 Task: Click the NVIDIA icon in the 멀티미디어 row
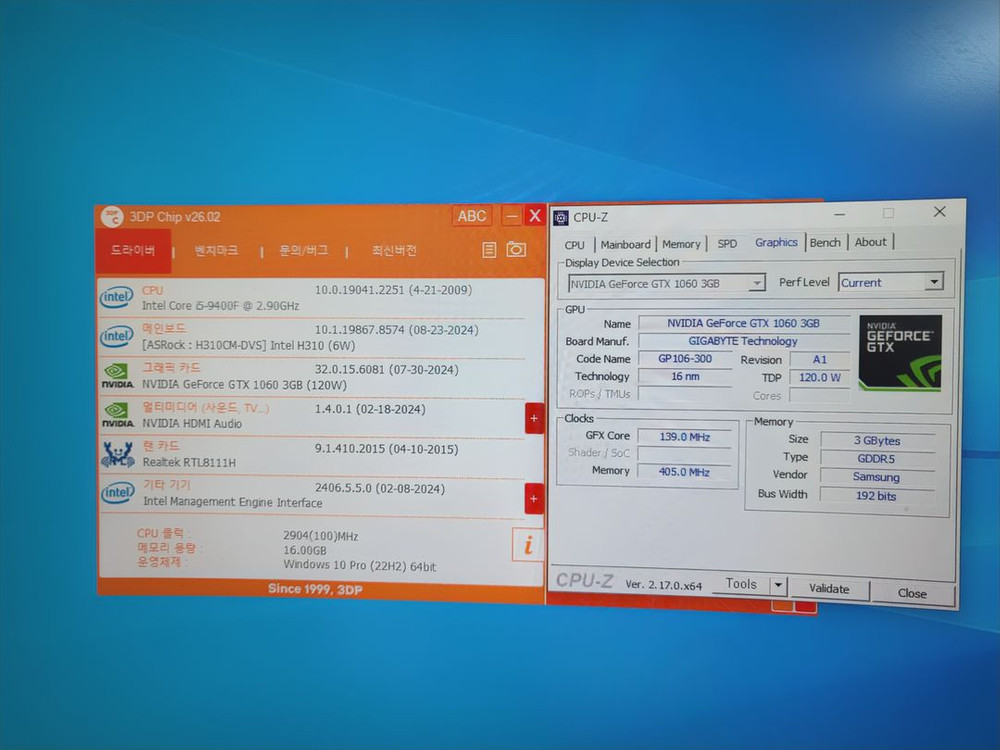pyautogui.click(x=117, y=415)
